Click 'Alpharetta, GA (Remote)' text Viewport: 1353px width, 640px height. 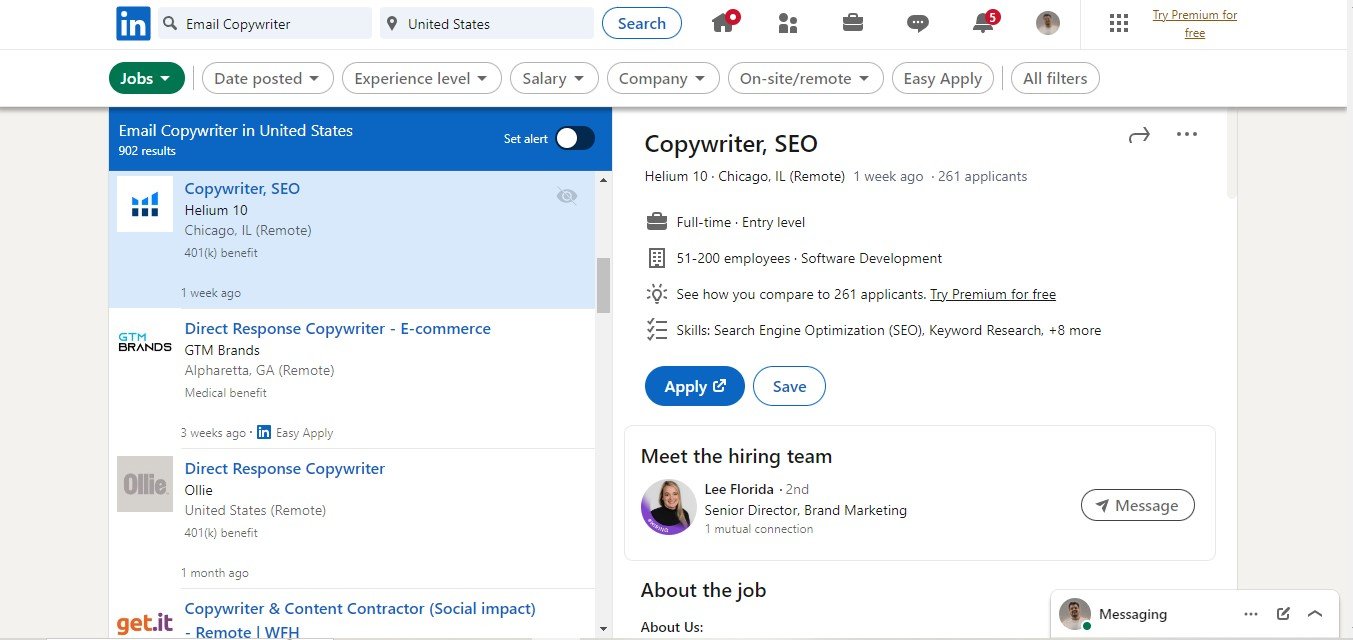click(x=259, y=370)
